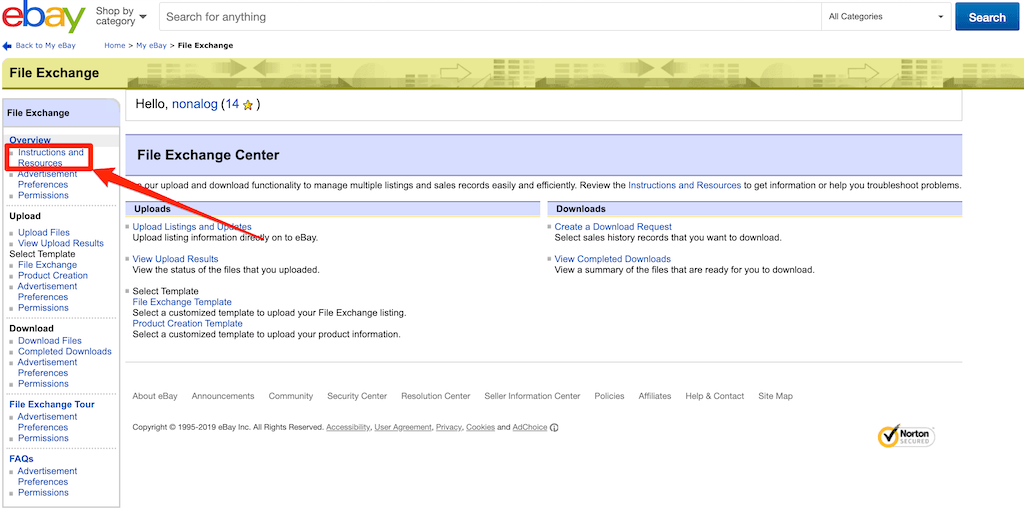The width and height of the screenshot is (1024, 515).
Task: Open Help & Contact footer link
Action: (x=714, y=396)
